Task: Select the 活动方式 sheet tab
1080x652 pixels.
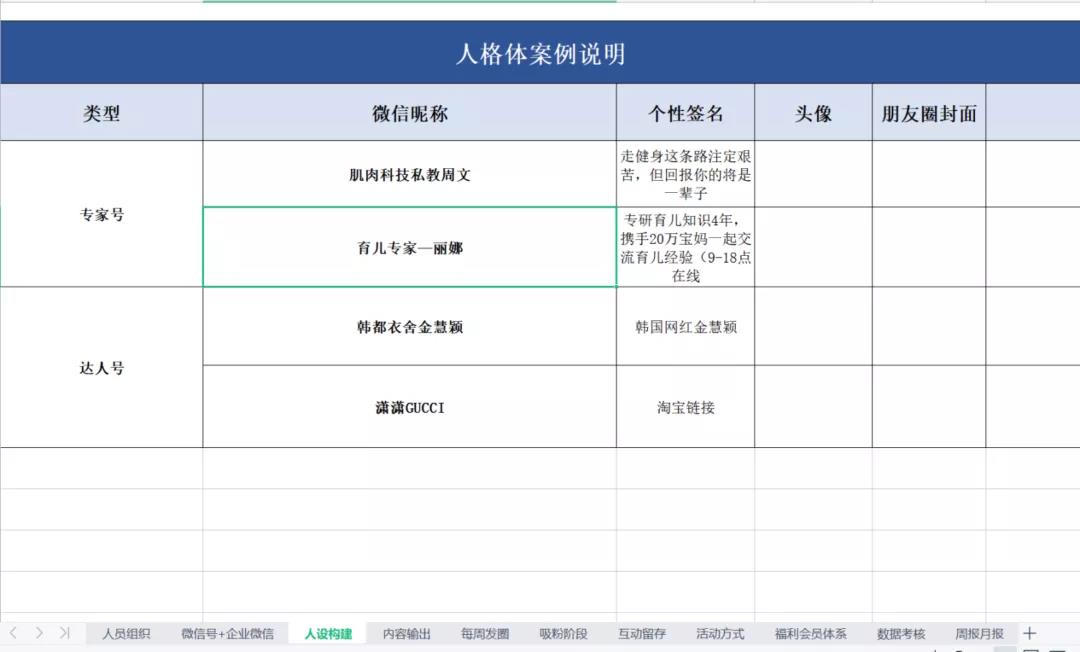Action: 720,634
